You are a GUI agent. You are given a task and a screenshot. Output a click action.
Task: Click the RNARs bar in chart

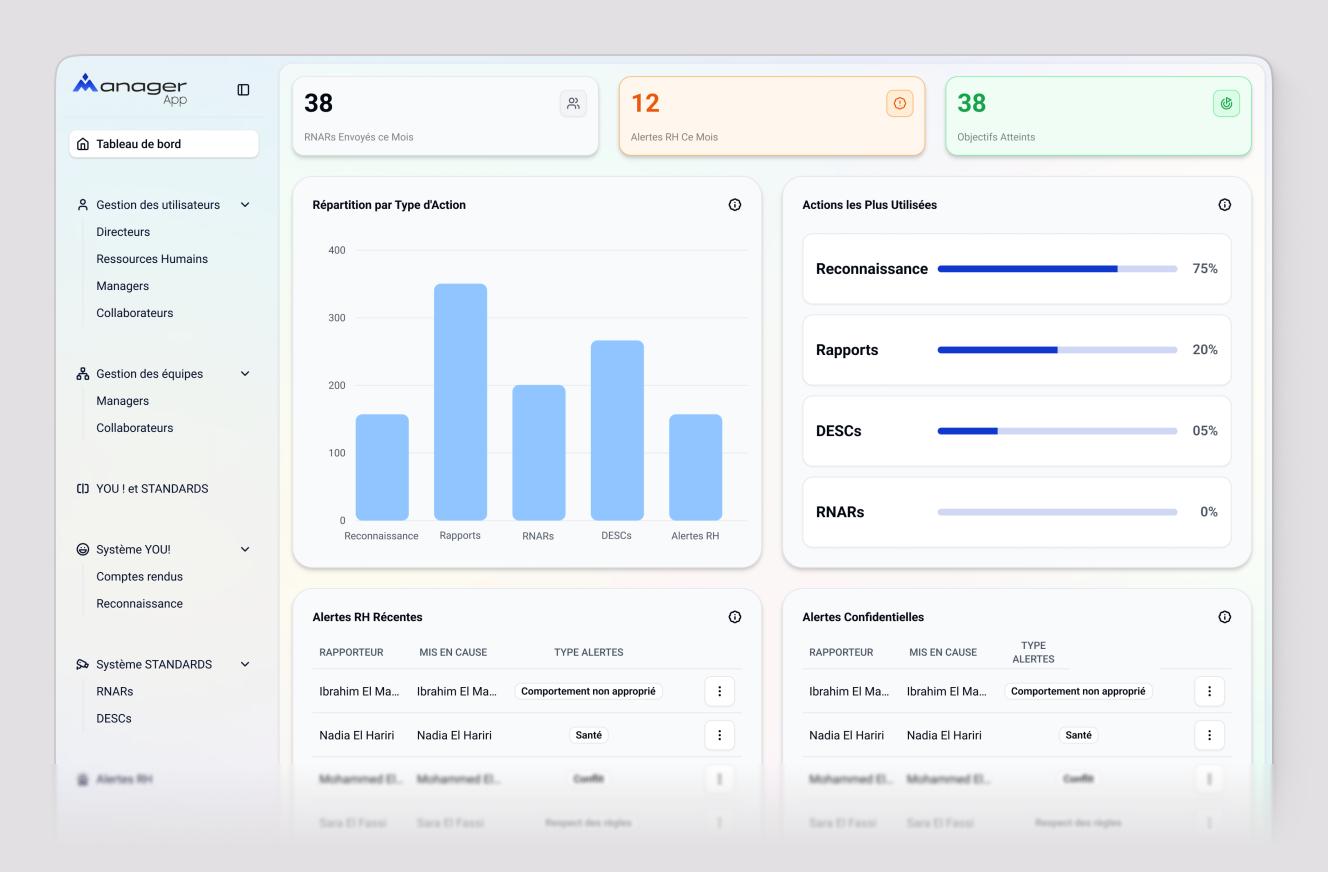(x=539, y=453)
